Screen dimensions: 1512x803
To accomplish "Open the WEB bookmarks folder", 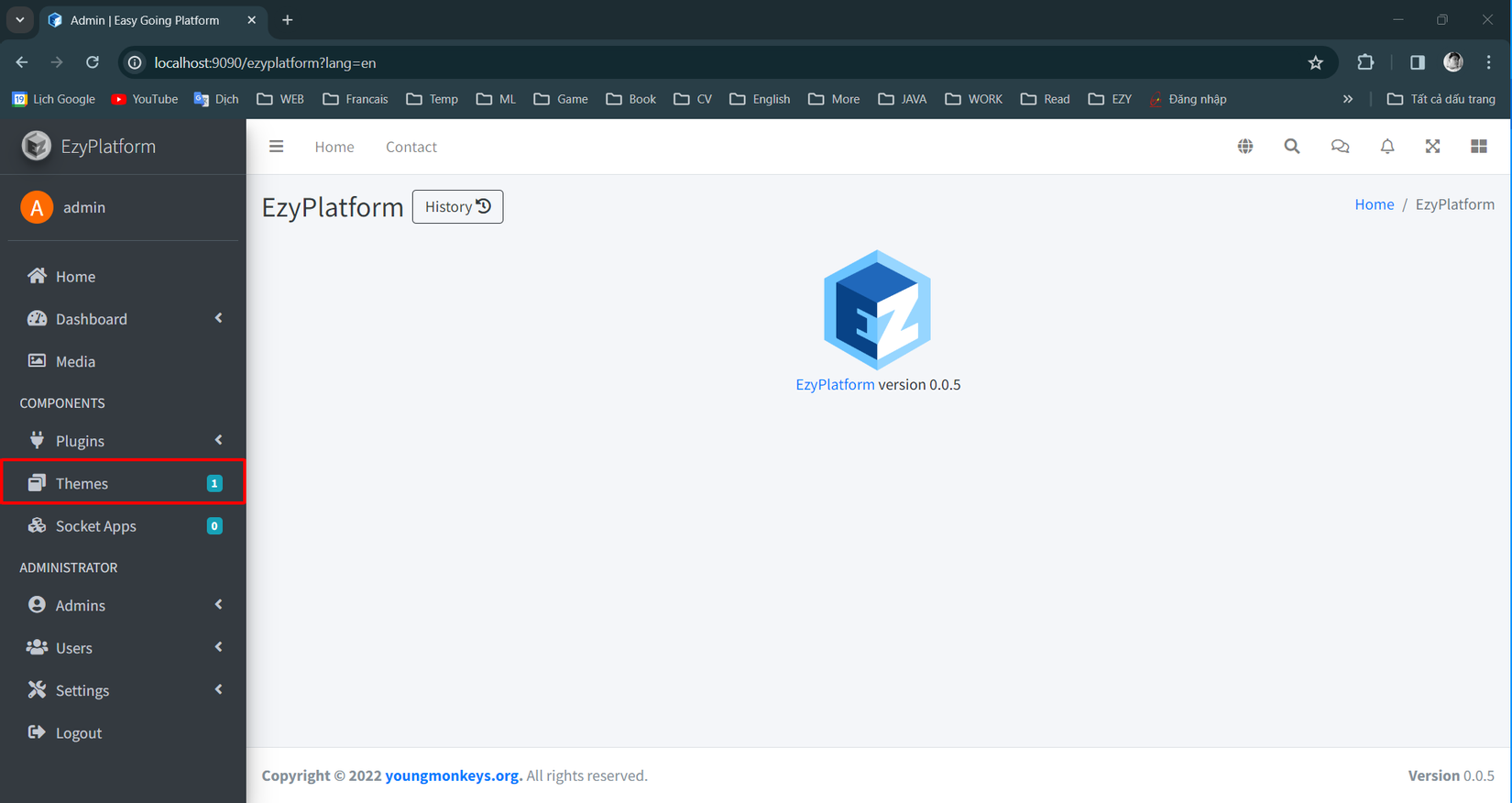I will [280, 99].
